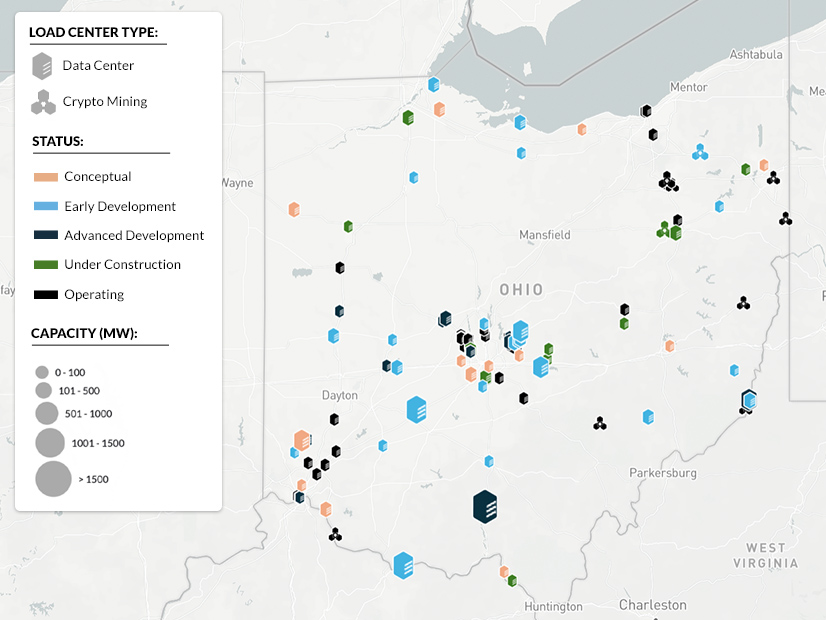Click the OHIO state label

click(x=522, y=290)
